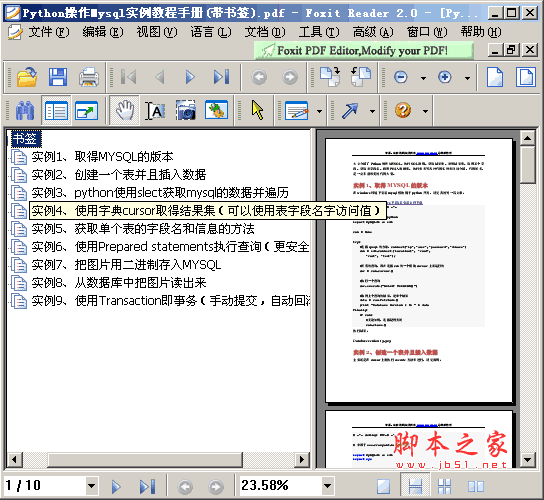The image size is (544, 500).
Task: Open the 窗口(W) menu
Action: pyautogui.click(x=427, y=32)
